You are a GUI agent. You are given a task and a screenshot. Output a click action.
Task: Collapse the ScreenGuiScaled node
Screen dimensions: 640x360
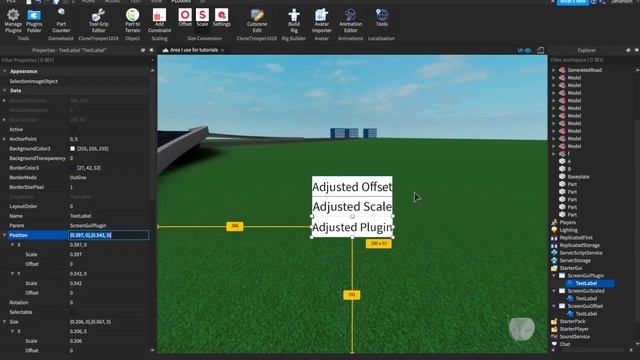pyautogui.click(x=554, y=291)
